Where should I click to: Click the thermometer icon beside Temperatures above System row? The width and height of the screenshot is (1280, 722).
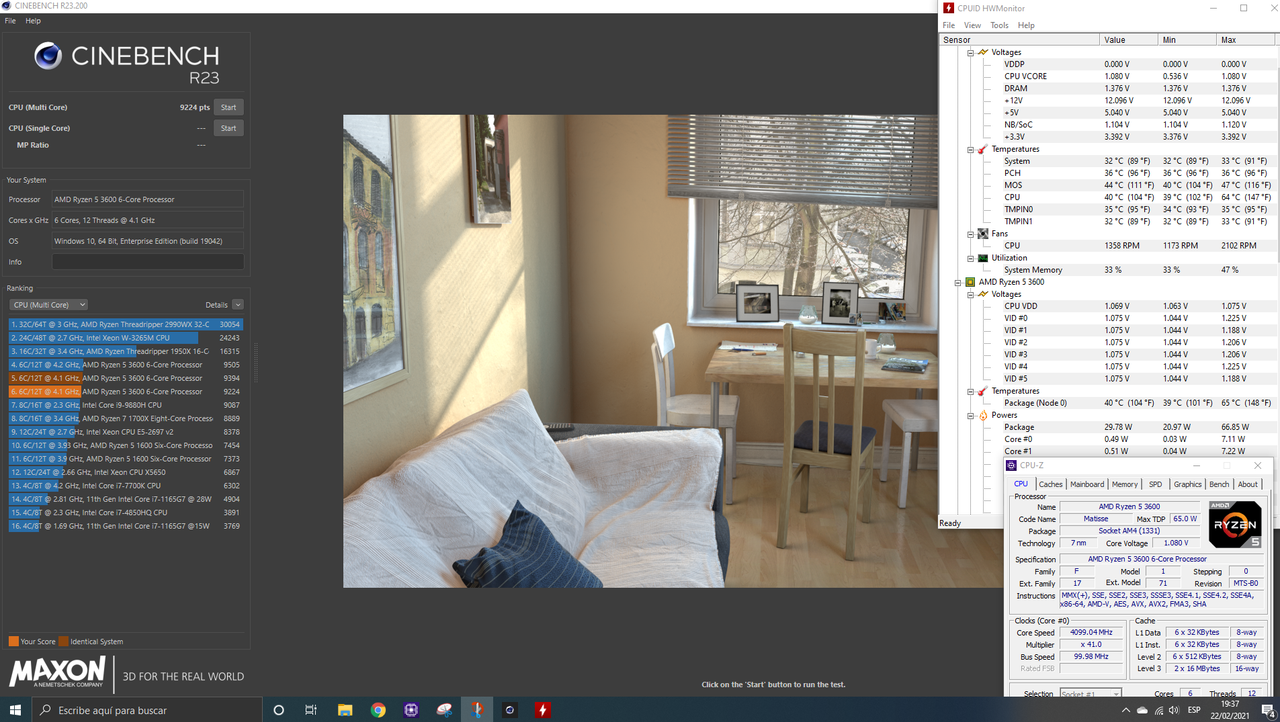tap(983, 149)
